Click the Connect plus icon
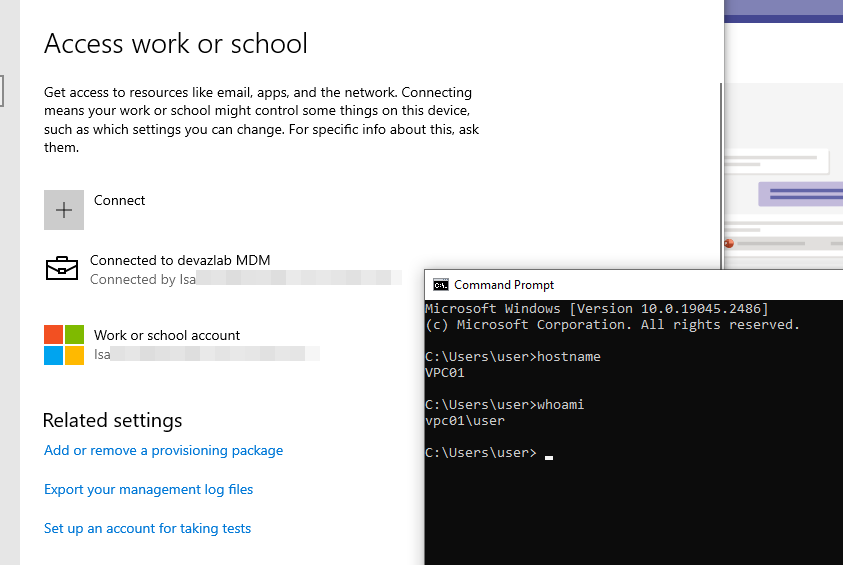 tap(64, 210)
